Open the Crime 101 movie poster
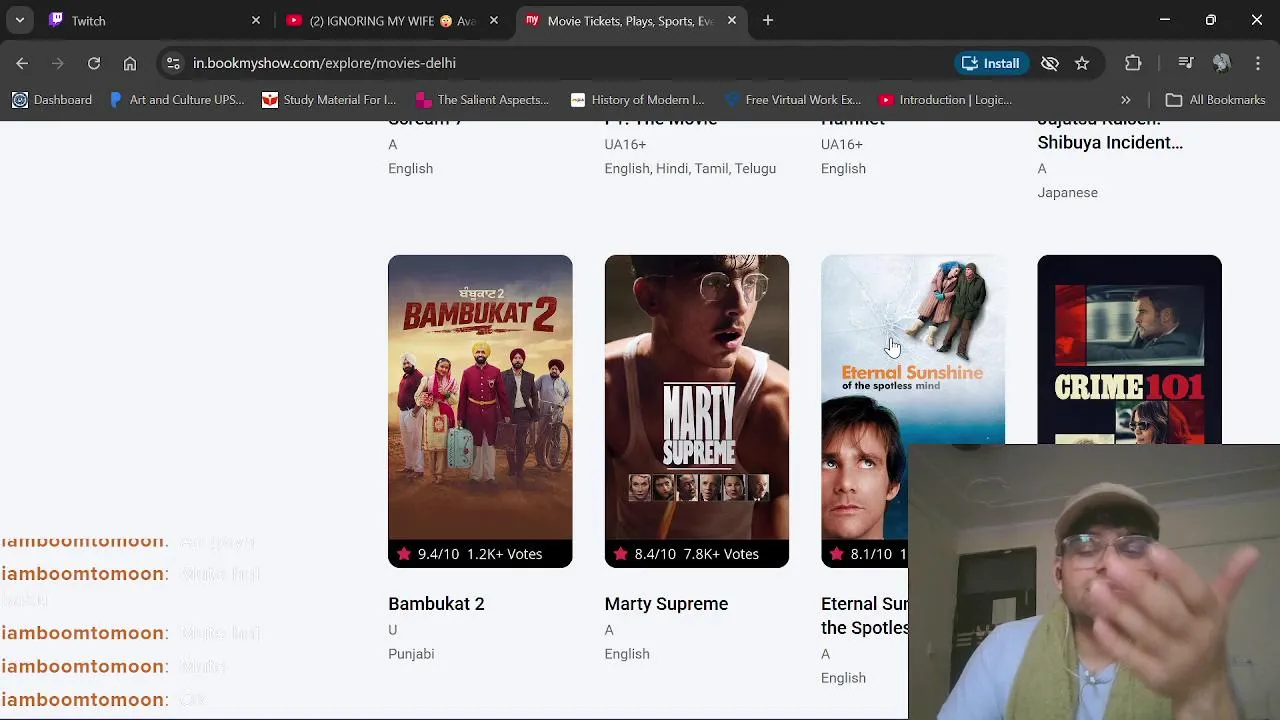The width and height of the screenshot is (1280, 720). coord(1129,349)
